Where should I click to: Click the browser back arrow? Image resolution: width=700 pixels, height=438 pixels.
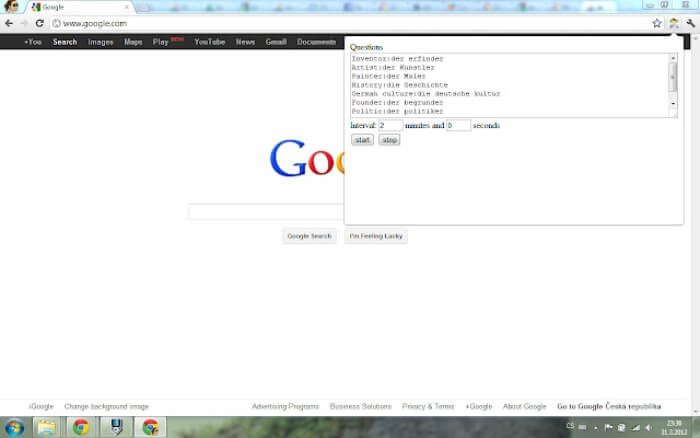[x=9, y=23]
